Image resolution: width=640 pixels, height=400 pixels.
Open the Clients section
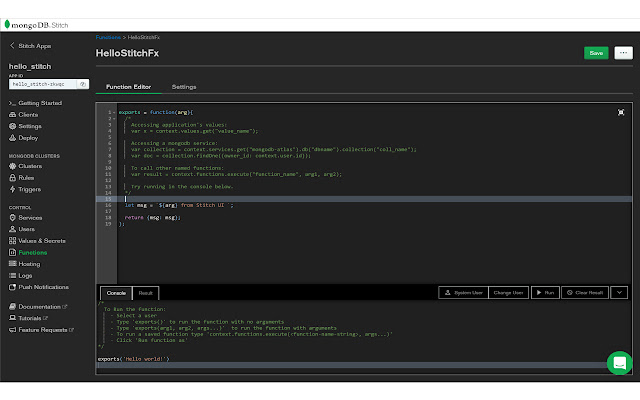click(x=24, y=115)
